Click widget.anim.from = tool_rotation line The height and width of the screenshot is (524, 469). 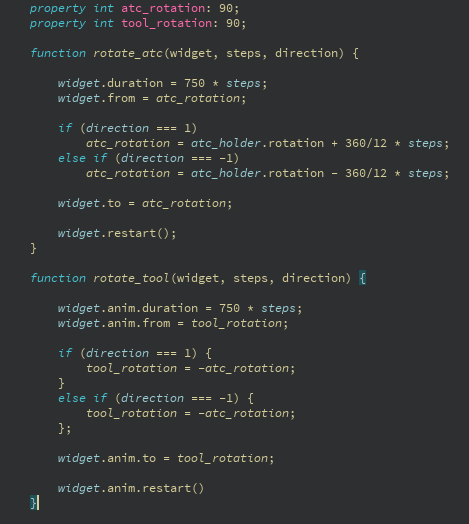[x=173, y=323]
